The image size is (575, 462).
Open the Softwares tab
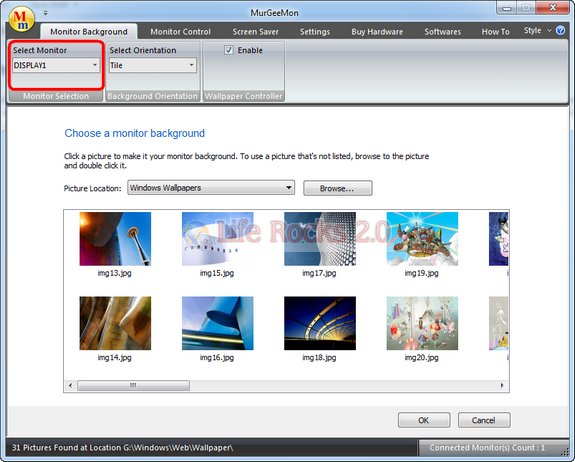[443, 32]
